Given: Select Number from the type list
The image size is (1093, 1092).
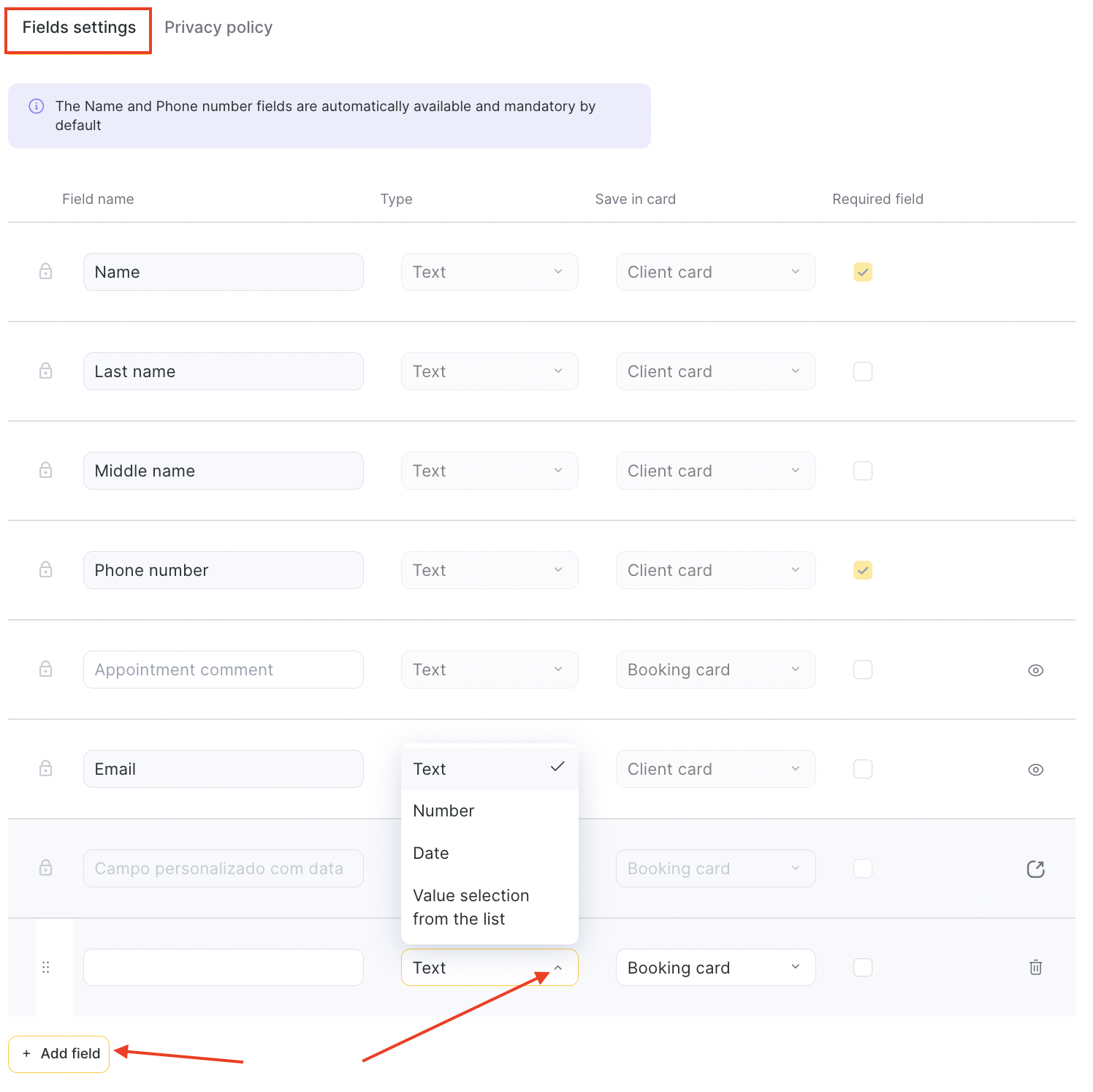Looking at the screenshot, I should 443,811.
